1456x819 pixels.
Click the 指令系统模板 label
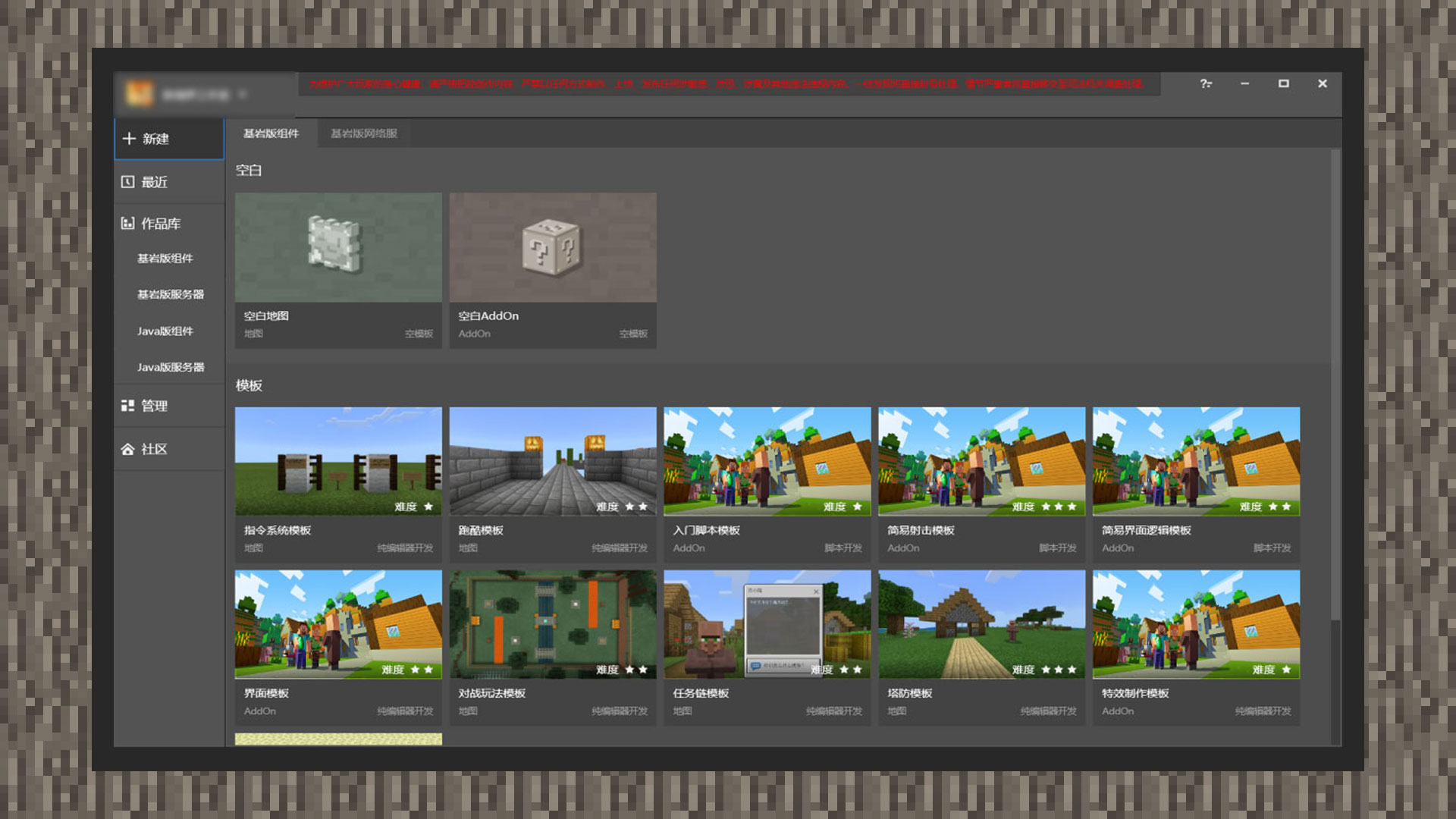pos(278,530)
